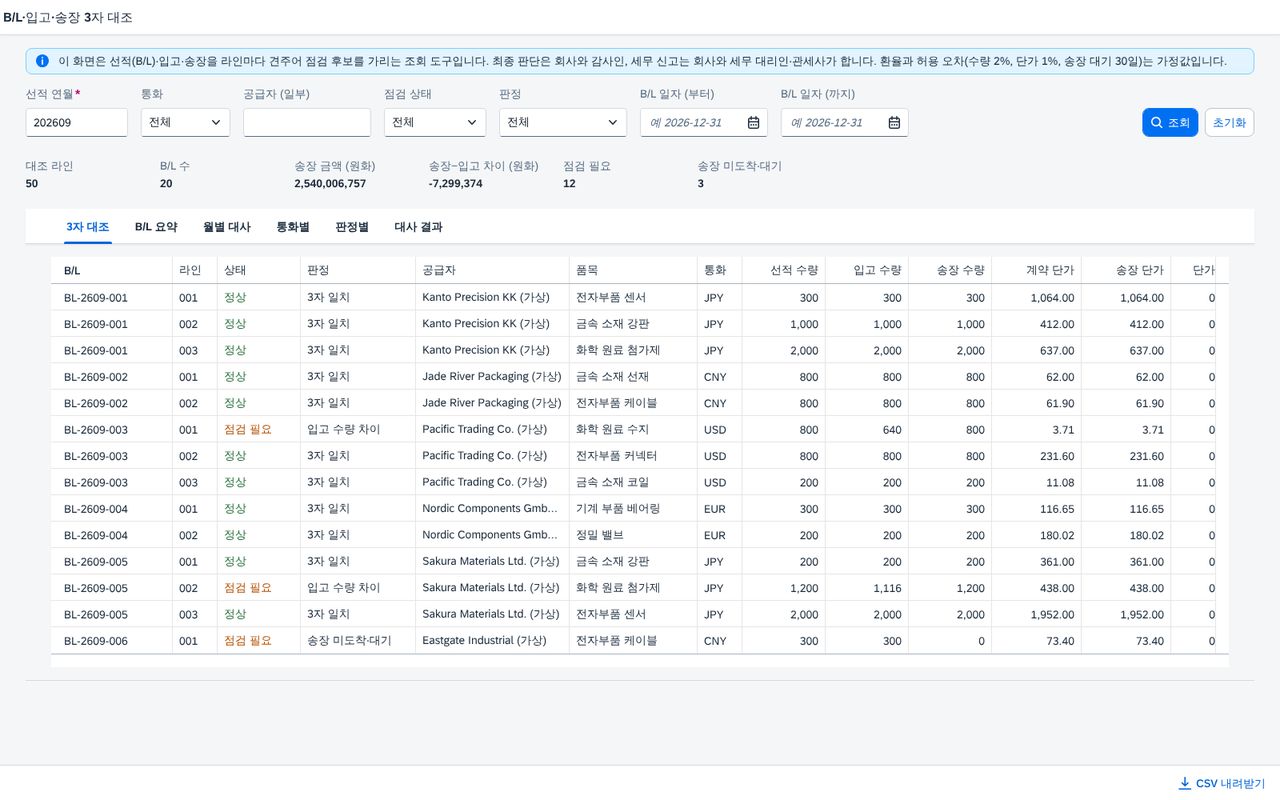1280x800 pixels.
Task: Select the 대사 결과 tab
Action: tap(418, 227)
